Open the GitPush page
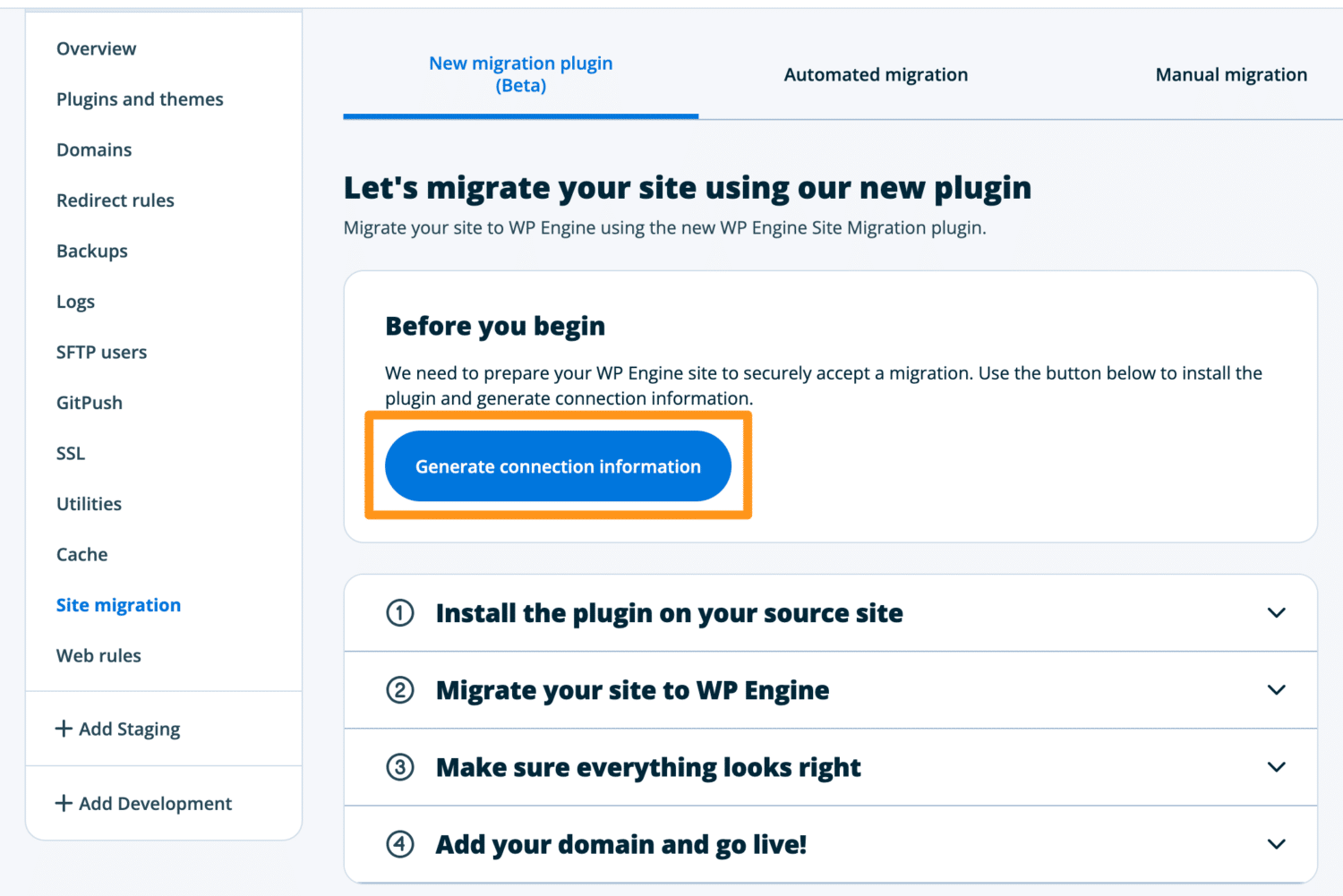This screenshot has height=896, width=1343. [89, 402]
